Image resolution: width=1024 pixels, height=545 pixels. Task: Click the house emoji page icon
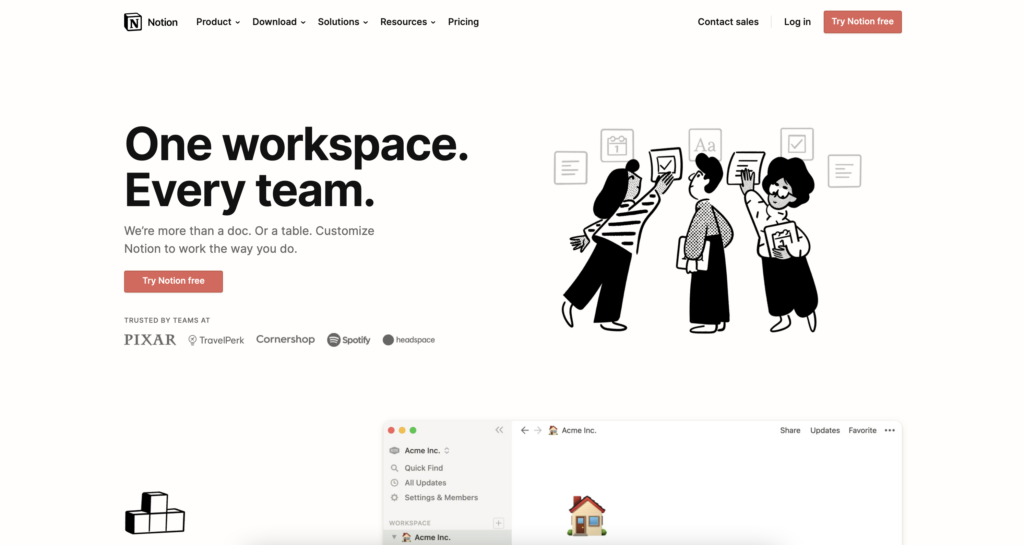[586, 515]
